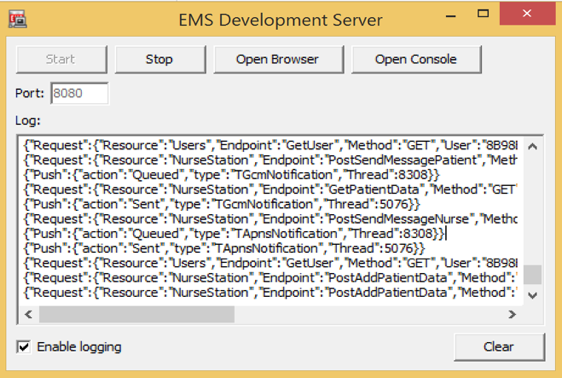Click the Sent TApnsNotification Thread 5076 line
Viewport: 562px width, 378px height.
coord(224,248)
